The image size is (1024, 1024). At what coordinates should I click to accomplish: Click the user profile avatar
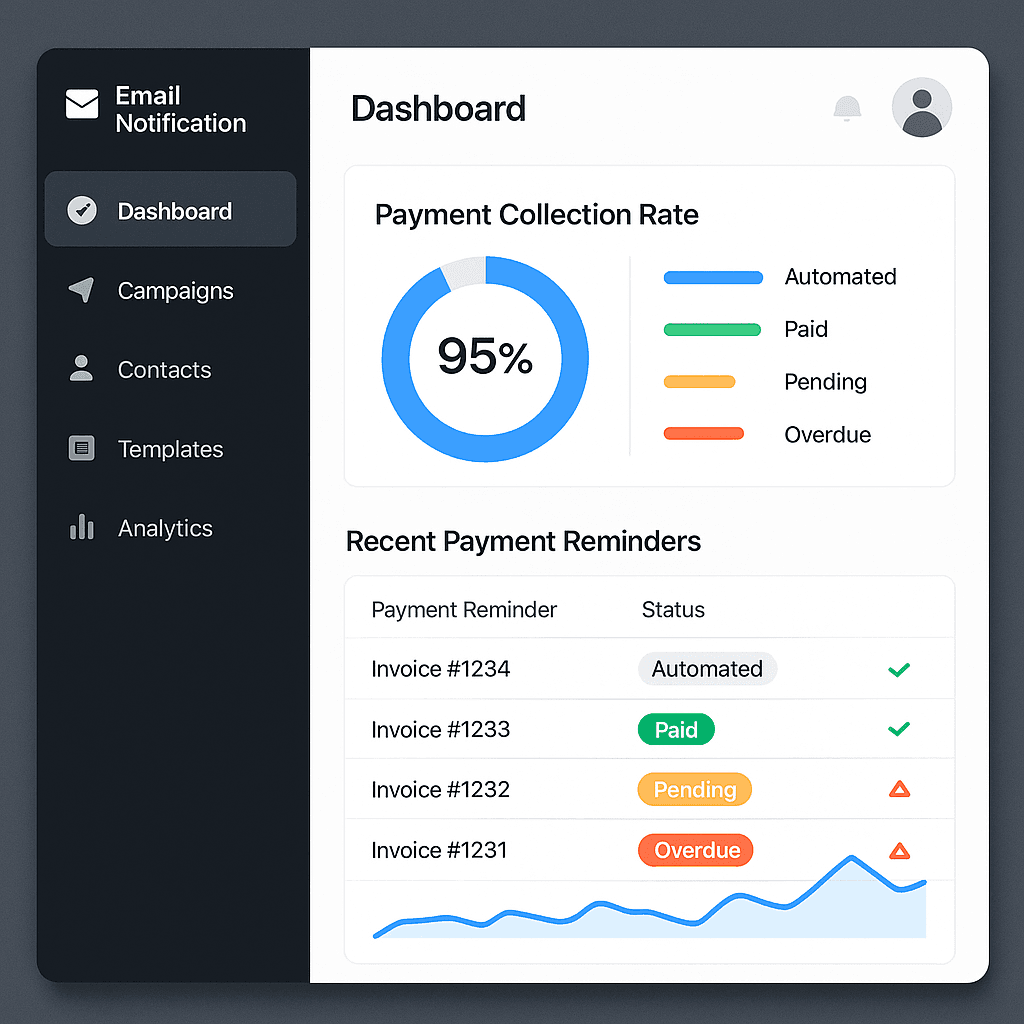click(920, 107)
